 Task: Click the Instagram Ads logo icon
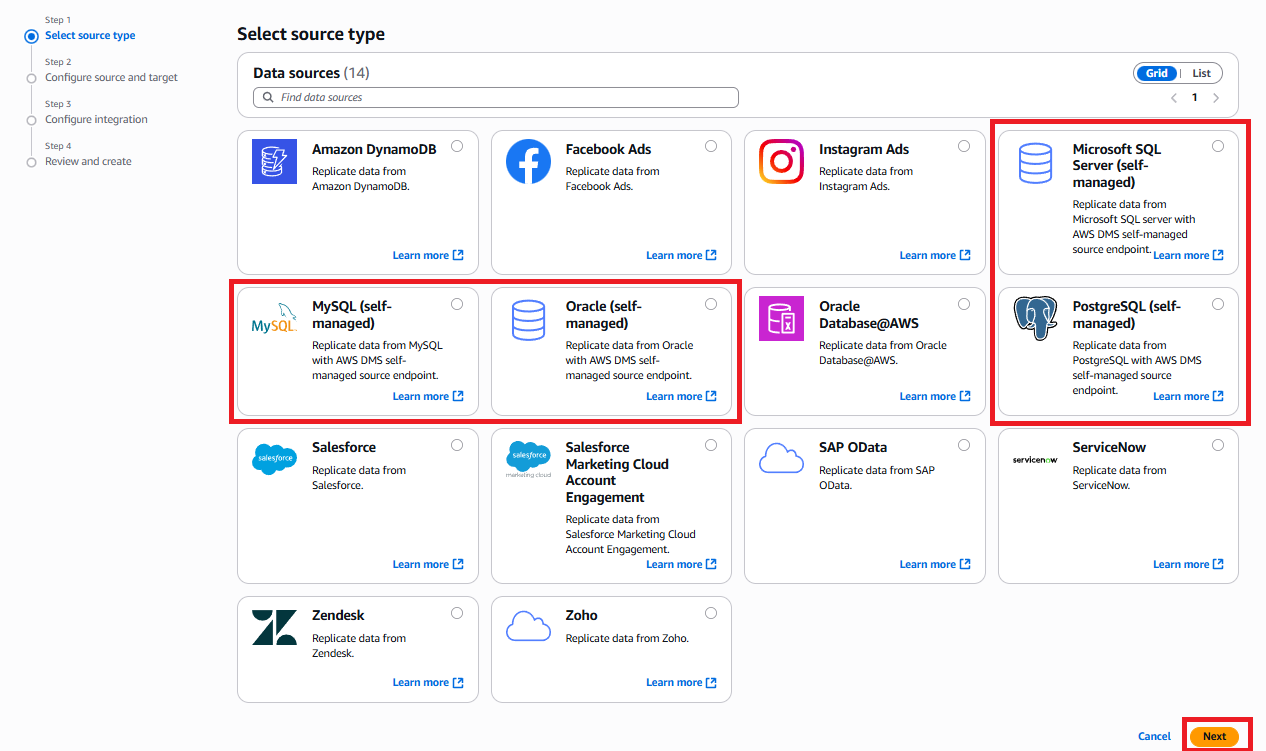click(782, 162)
